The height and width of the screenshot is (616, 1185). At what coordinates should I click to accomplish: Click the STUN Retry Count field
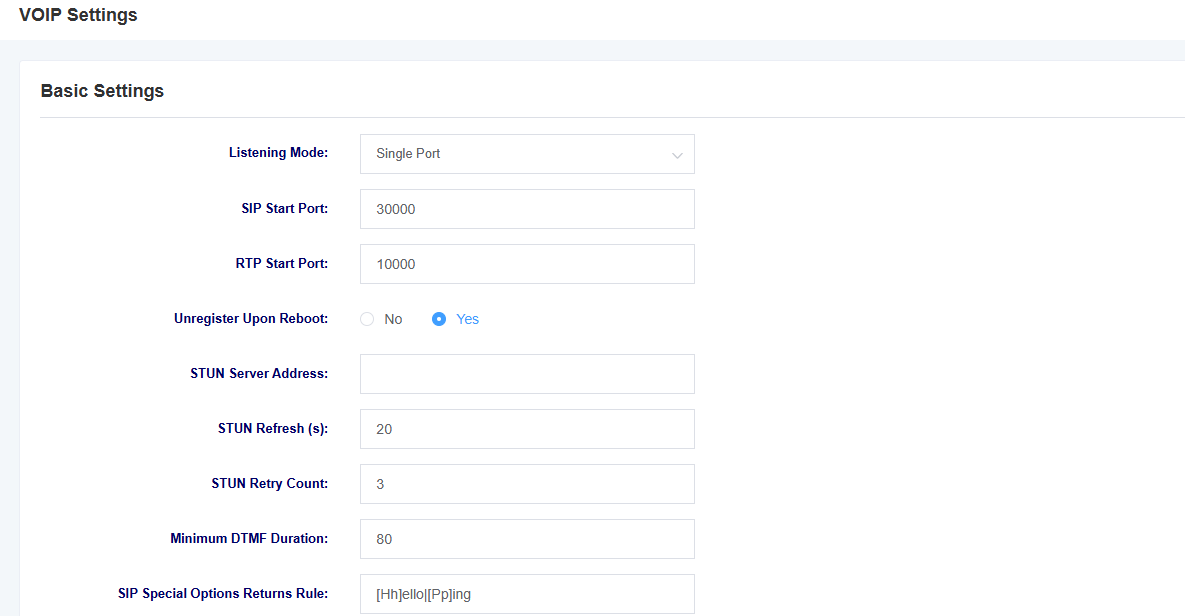pos(527,484)
